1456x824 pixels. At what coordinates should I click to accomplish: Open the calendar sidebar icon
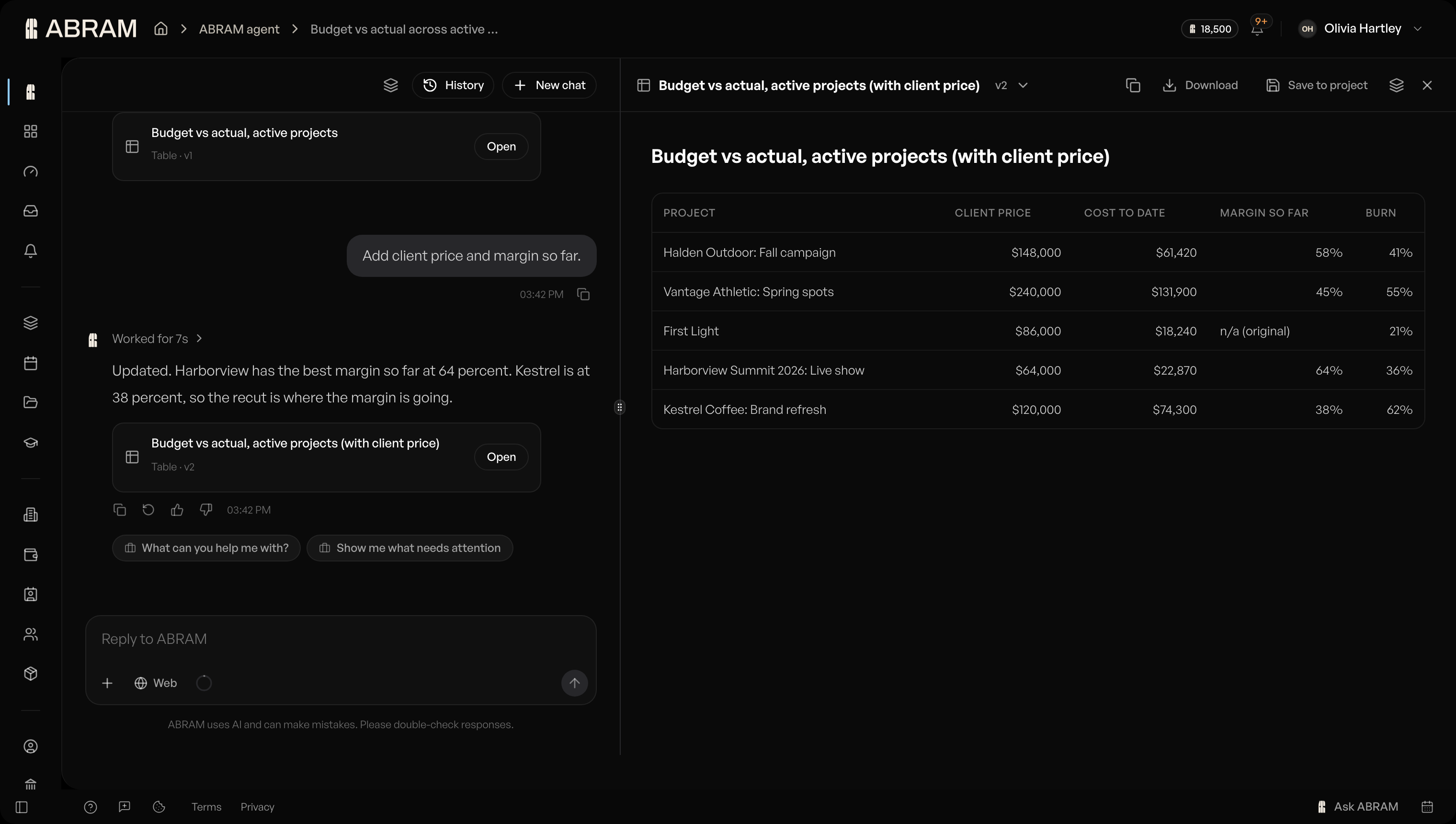(x=31, y=363)
